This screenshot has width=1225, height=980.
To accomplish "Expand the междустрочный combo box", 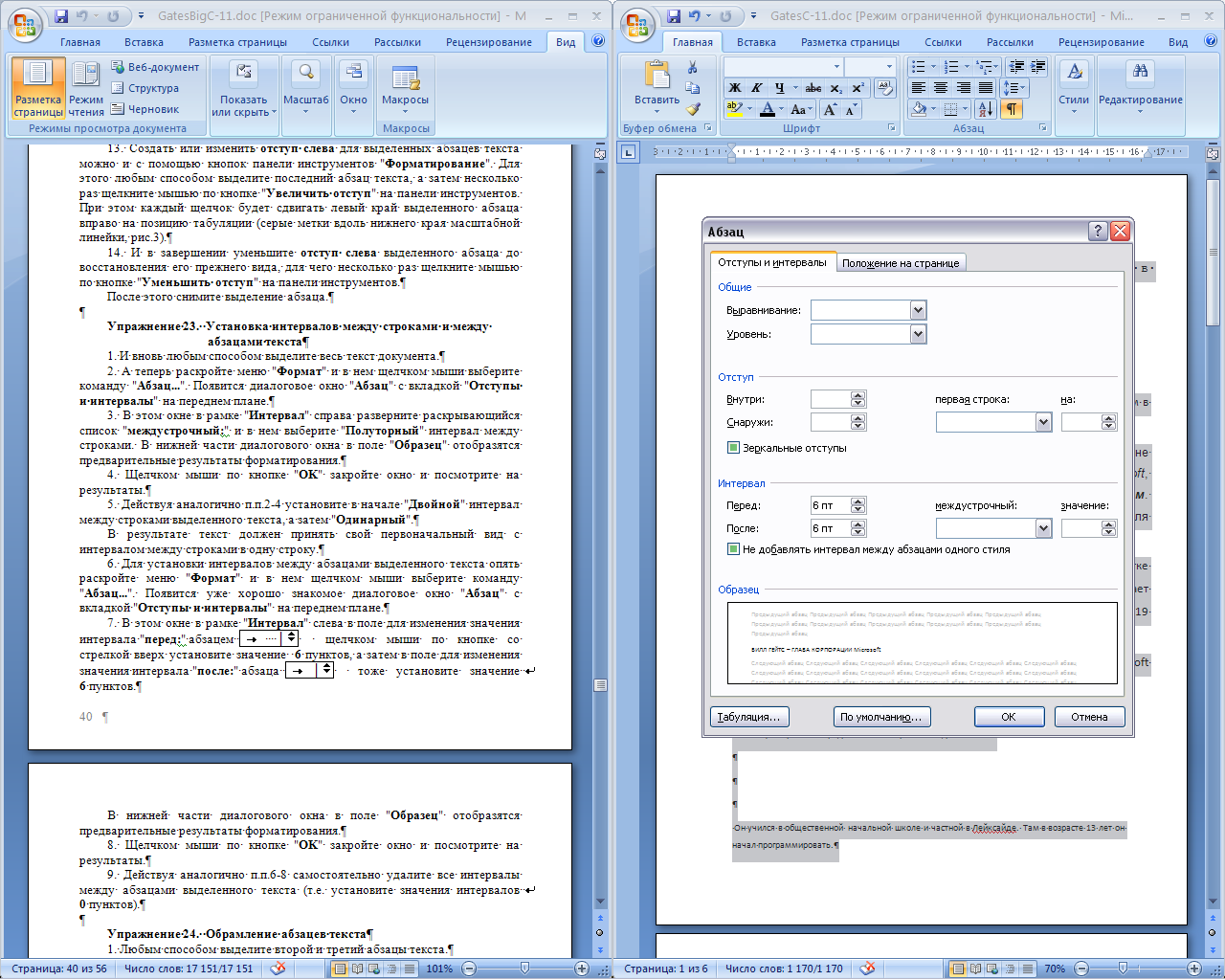I will 1043,528.
